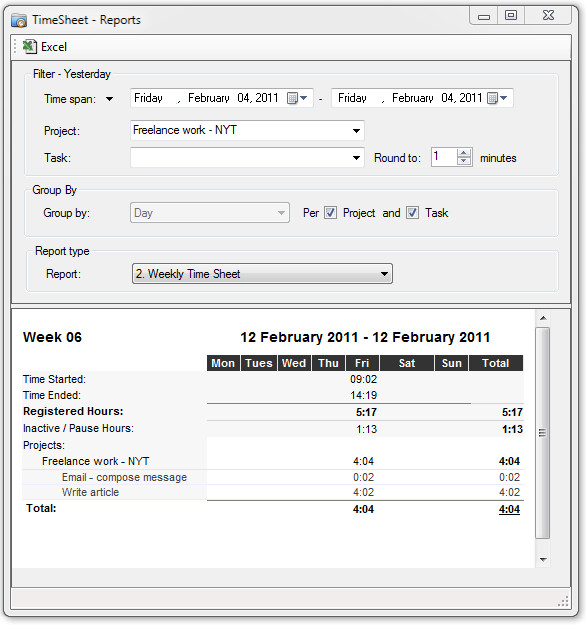Click the Inactive hours total 1:13 in Total column
This screenshot has height=625, width=586.
click(x=512, y=429)
